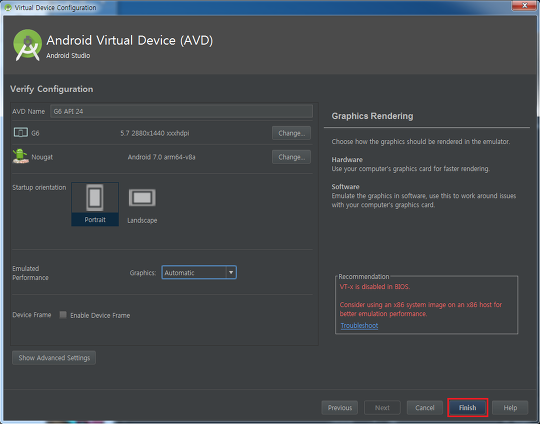The height and width of the screenshot is (424, 540).
Task: Click the 'Emulated Performance' label
Action: point(30,273)
